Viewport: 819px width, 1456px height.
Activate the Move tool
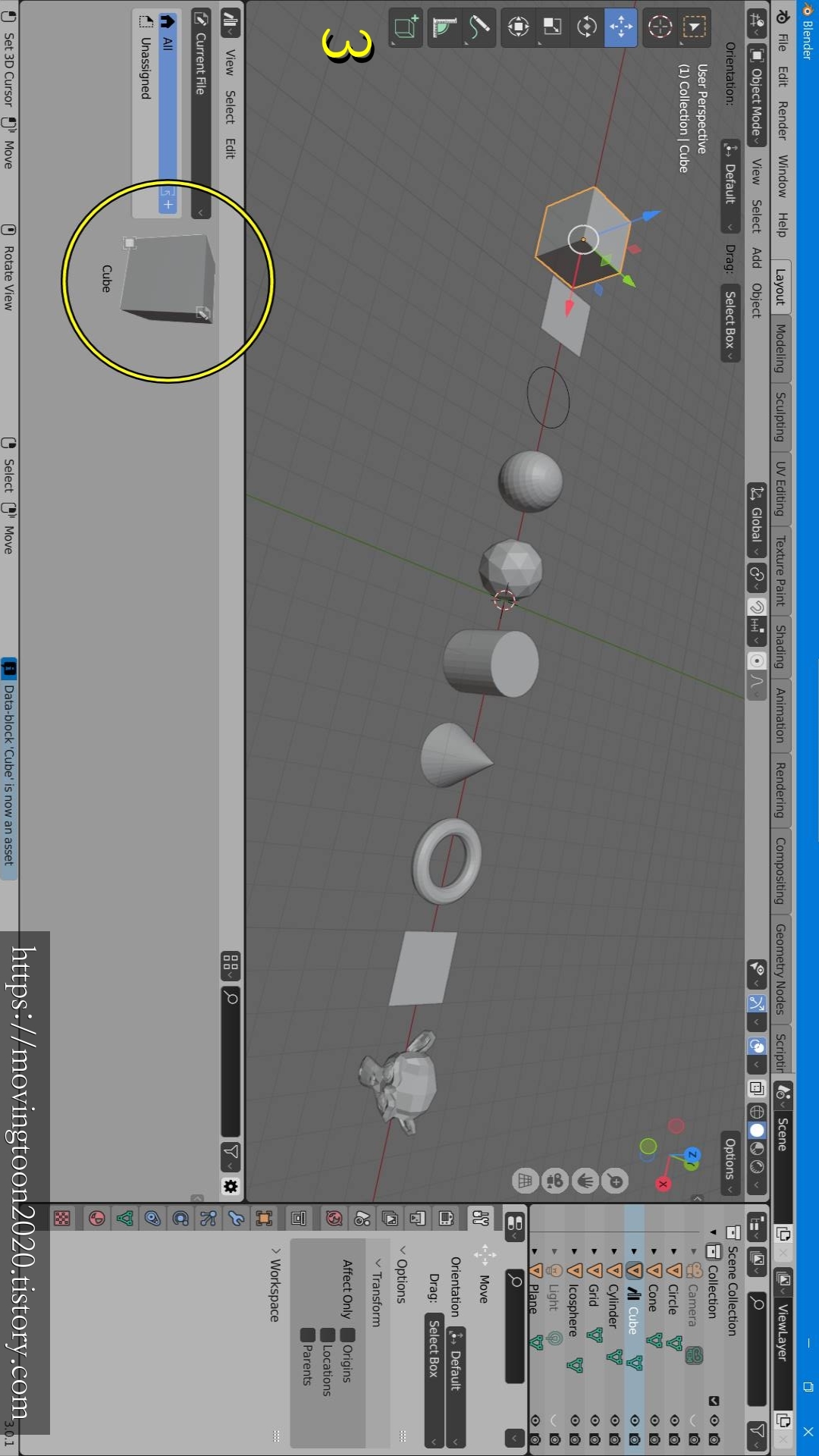tap(621, 28)
